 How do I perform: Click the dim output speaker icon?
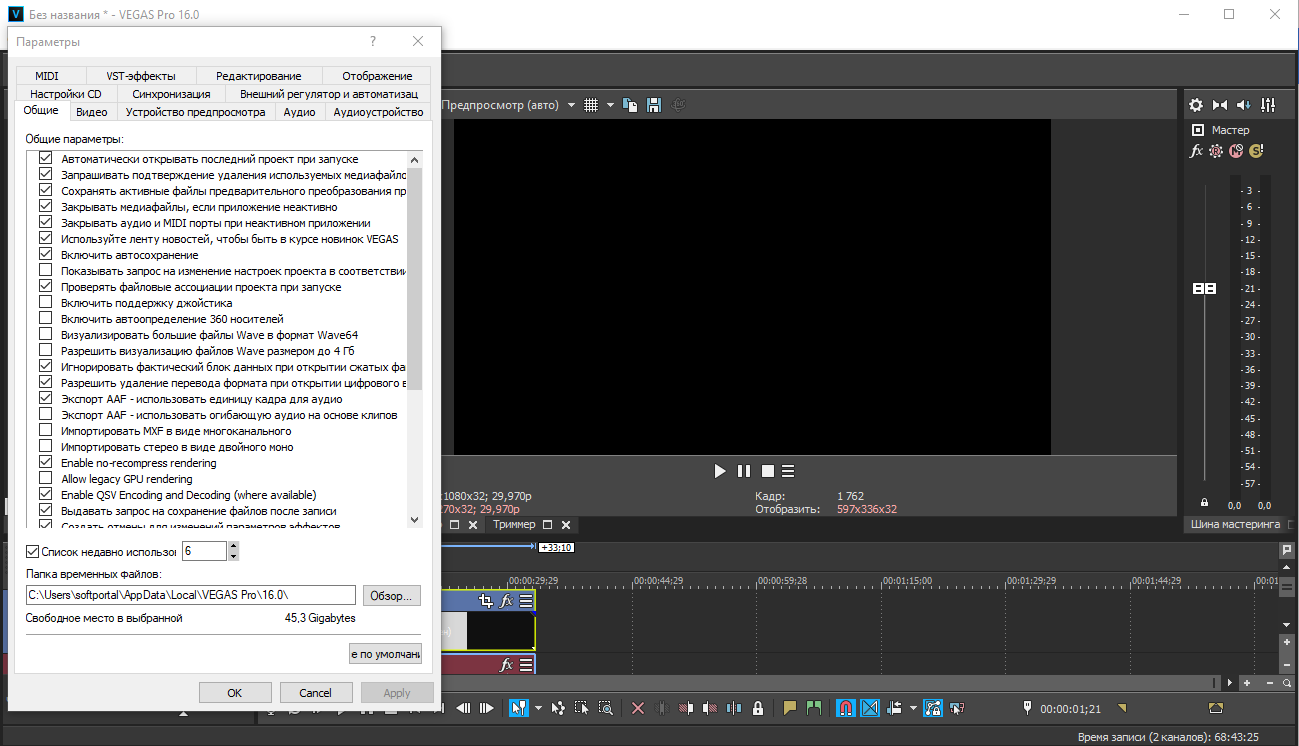[x=1244, y=105]
